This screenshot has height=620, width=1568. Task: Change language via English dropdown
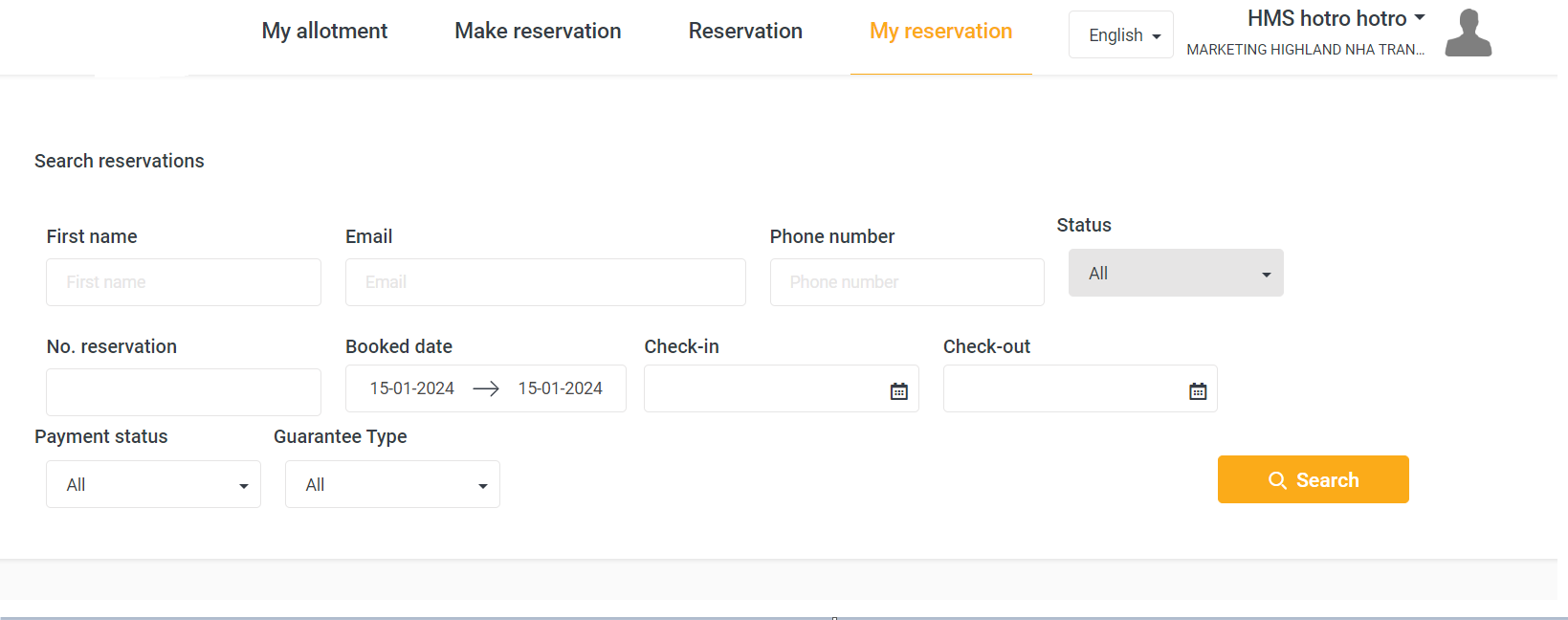tap(1120, 35)
